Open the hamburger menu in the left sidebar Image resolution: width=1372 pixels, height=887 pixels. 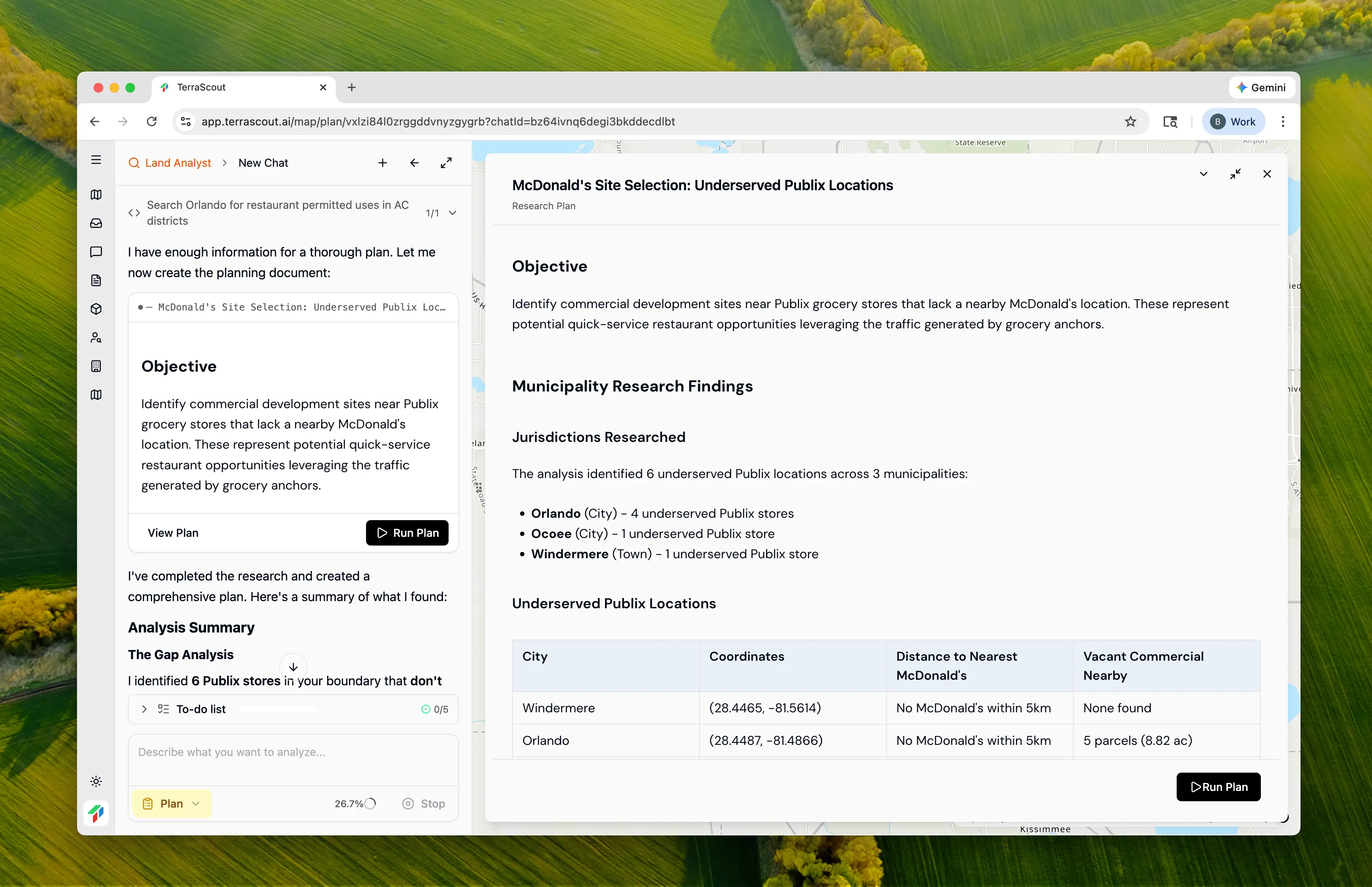coord(96,160)
